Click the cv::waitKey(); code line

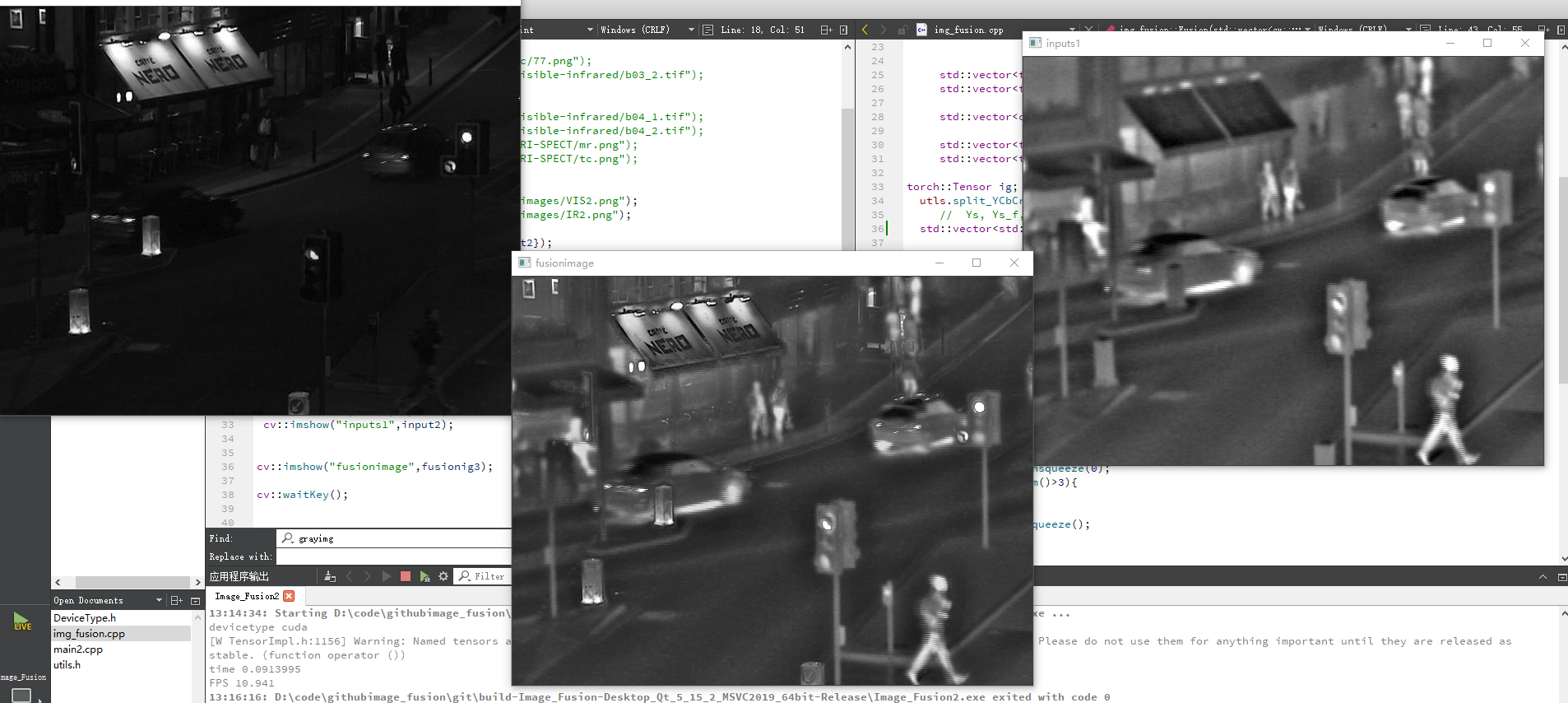302,495
